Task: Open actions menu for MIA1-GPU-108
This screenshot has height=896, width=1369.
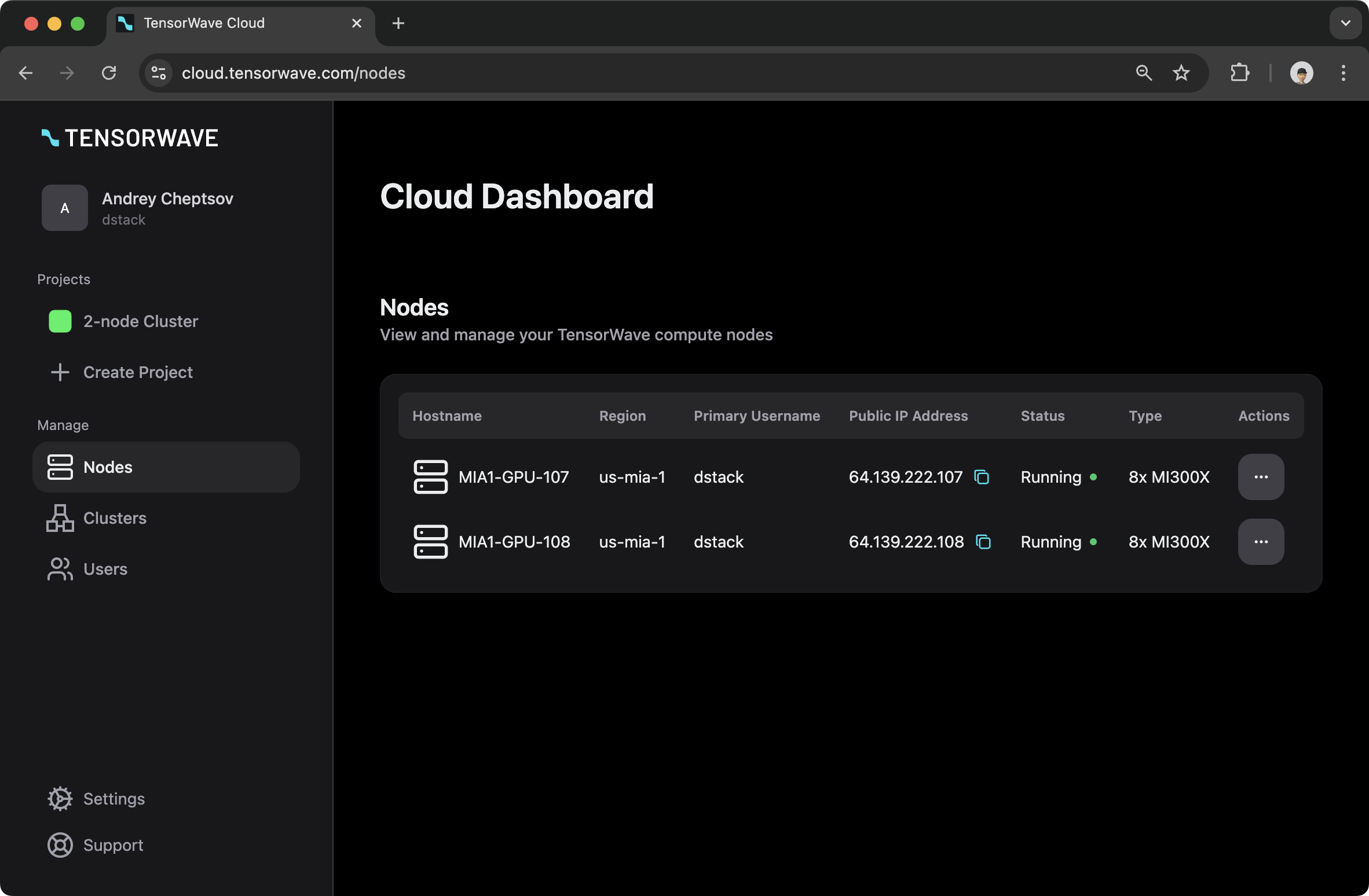Action: click(x=1261, y=542)
